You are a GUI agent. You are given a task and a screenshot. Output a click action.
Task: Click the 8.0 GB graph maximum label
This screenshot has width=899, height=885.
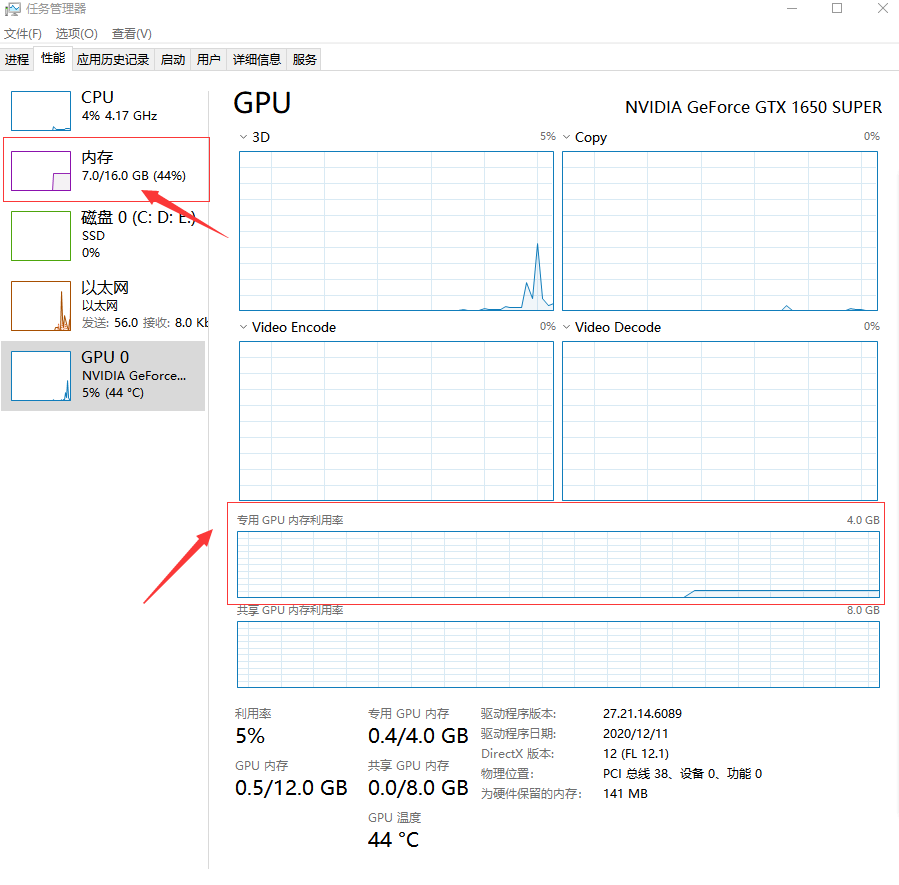pyautogui.click(x=863, y=610)
